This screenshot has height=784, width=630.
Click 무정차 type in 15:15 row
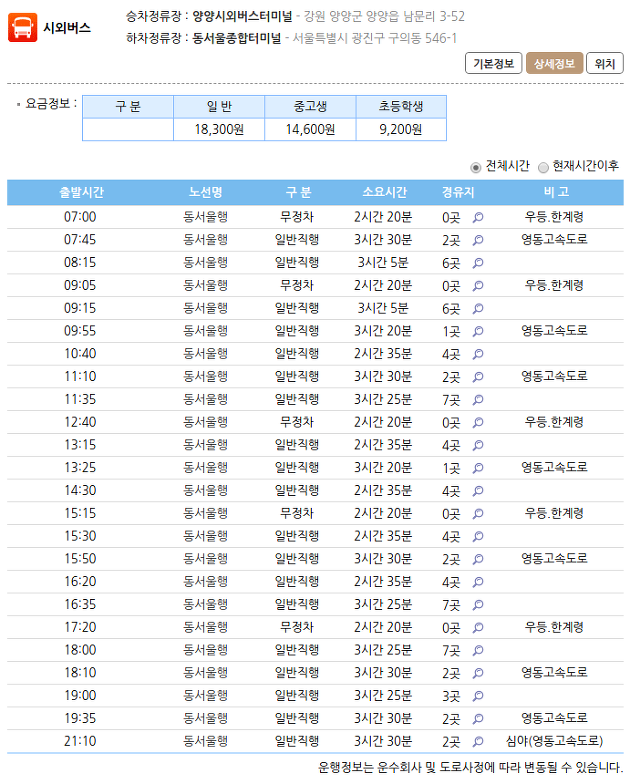297,514
